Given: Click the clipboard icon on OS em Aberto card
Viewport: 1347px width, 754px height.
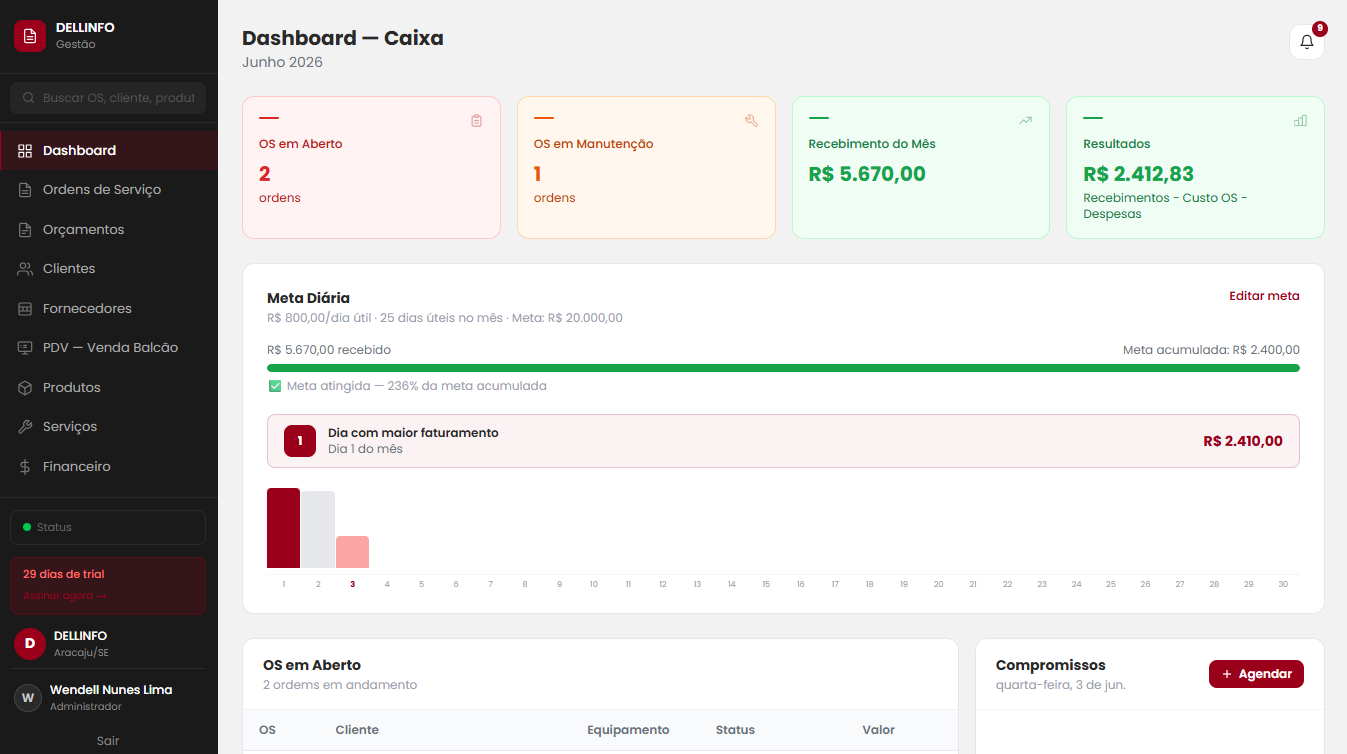Looking at the screenshot, I should 476,121.
